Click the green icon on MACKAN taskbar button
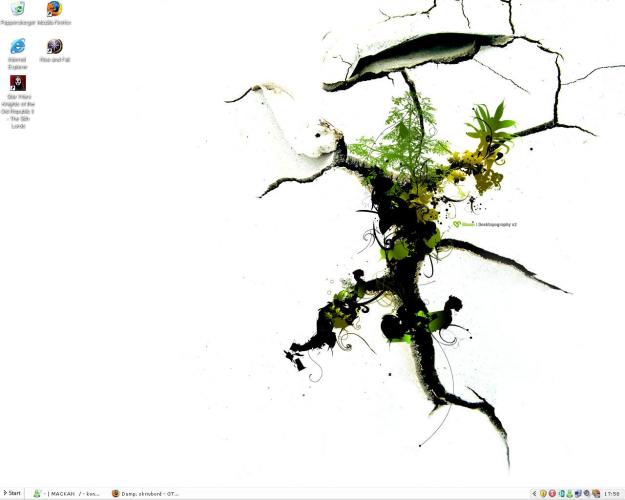This screenshot has height=500, width=625. (37, 493)
